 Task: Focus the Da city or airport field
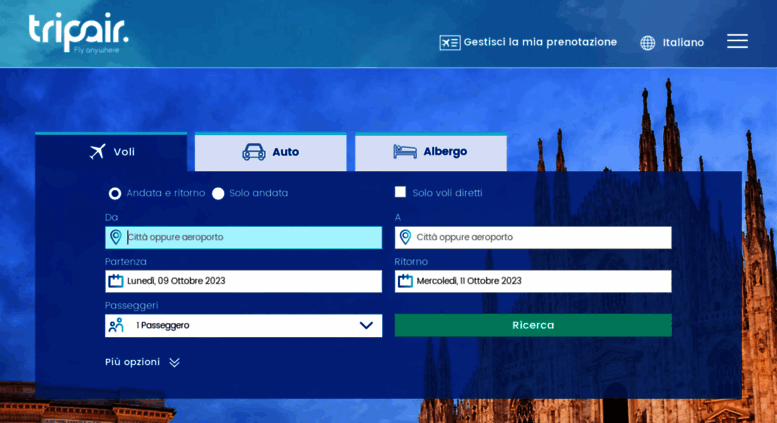243,237
